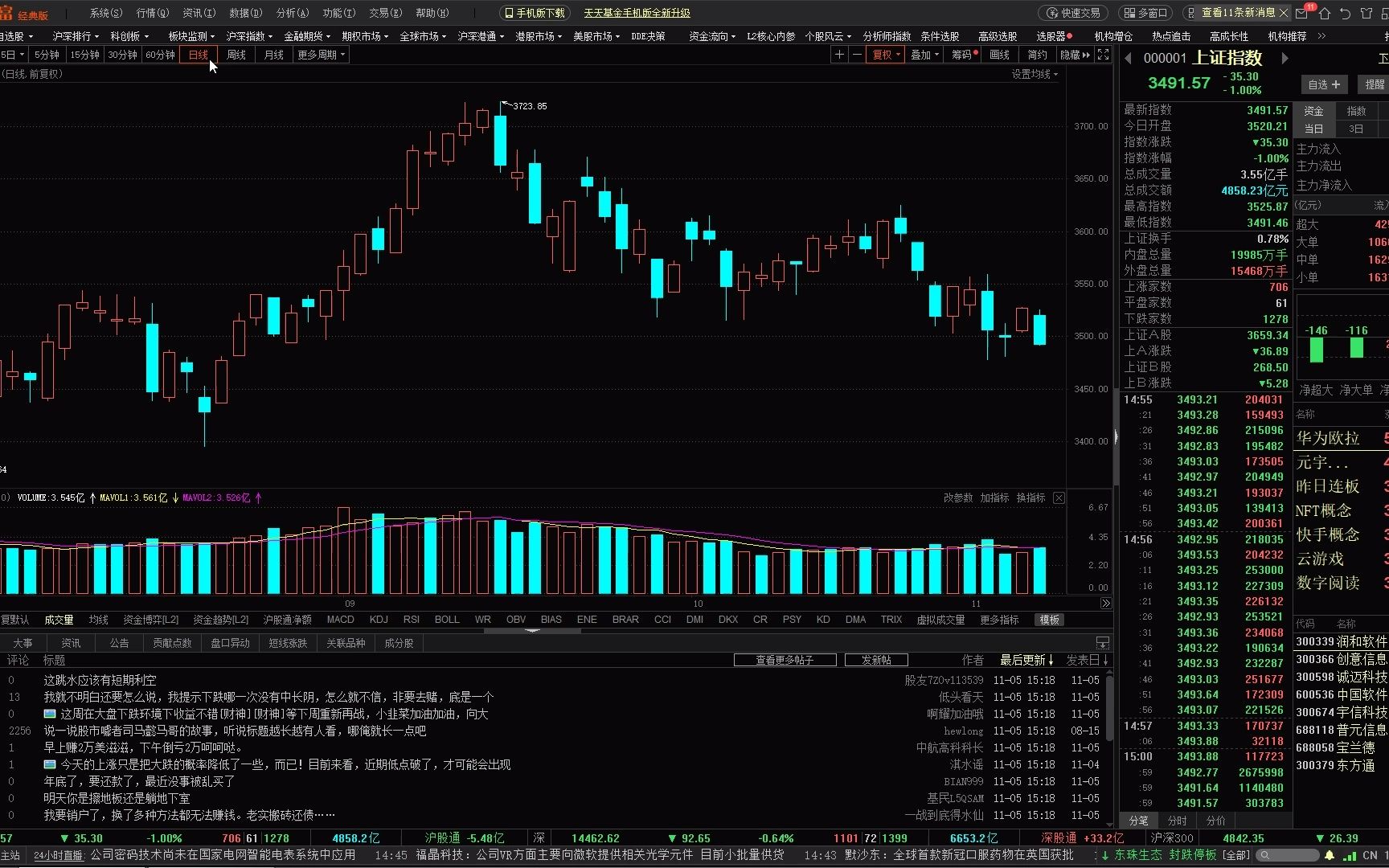Image resolution: width=1389 pixels, height=868 pixels.
Task: Click 提醒 alert button
Action: tap(1373, 84)
